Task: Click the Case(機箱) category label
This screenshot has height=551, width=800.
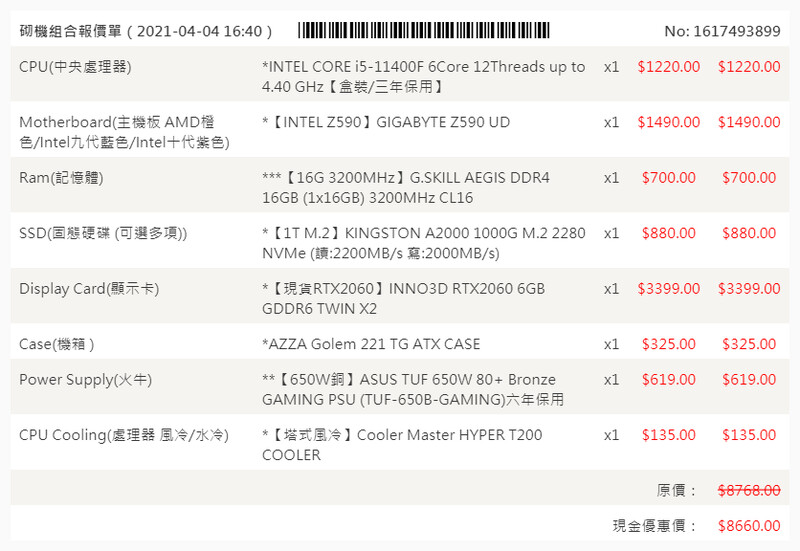Action: coord(57,344)
